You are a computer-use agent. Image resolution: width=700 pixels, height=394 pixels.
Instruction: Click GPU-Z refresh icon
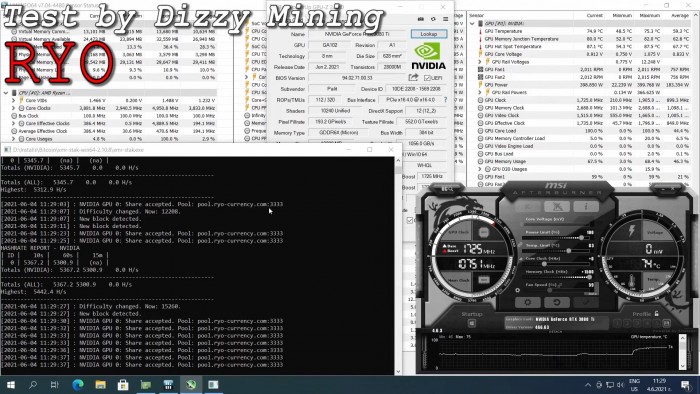(433, 19)
